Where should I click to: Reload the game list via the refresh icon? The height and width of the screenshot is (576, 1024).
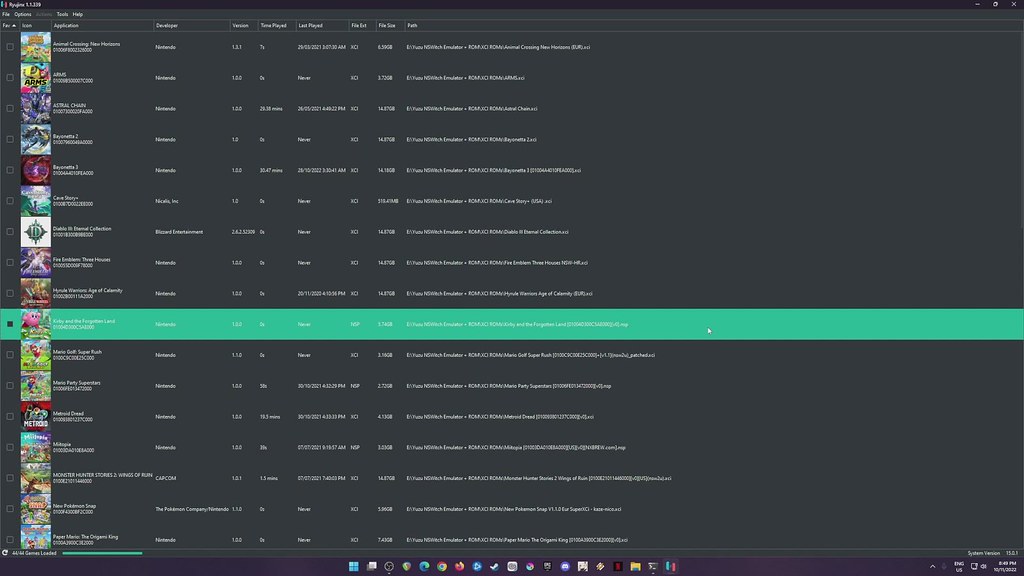(x=5, y=553)
